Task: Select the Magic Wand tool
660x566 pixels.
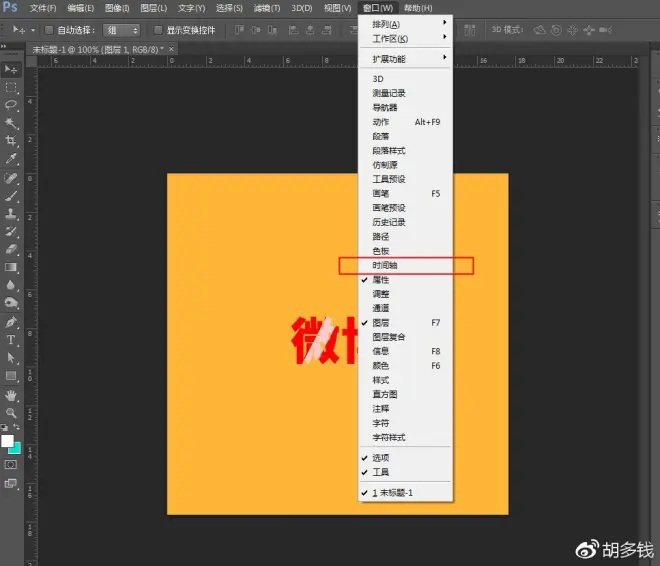Action: 11,123
